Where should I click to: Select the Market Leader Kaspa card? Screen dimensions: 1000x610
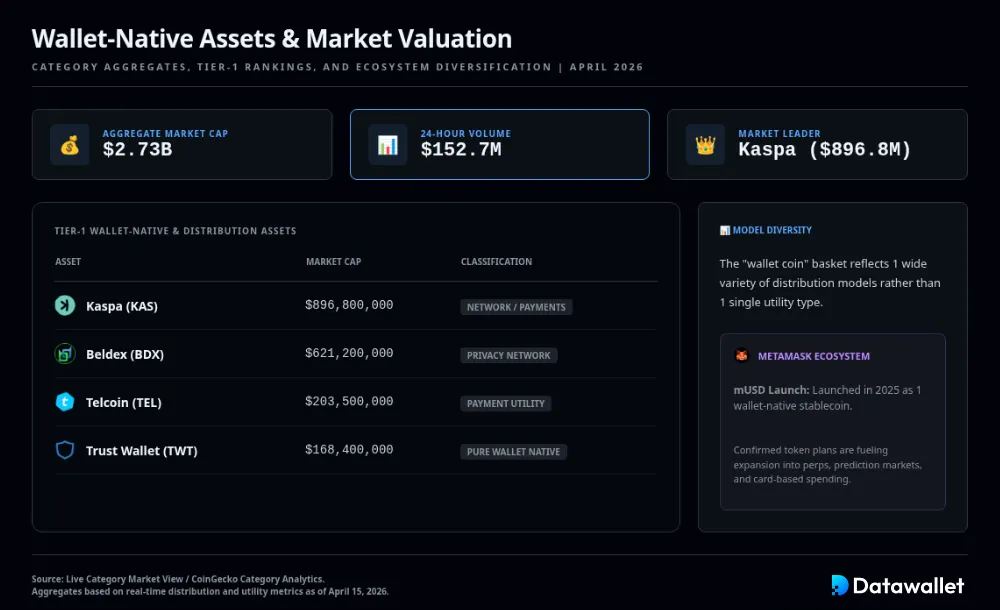818,144
